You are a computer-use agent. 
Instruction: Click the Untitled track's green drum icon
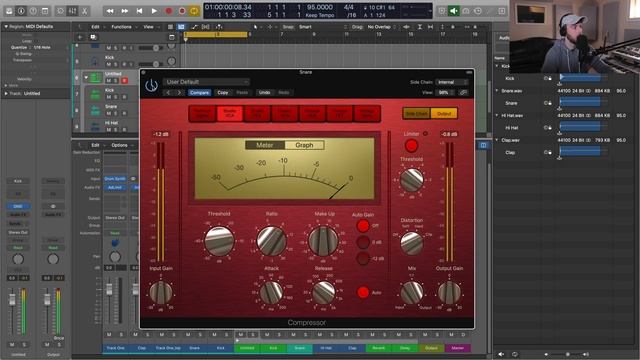coord(95,78)
